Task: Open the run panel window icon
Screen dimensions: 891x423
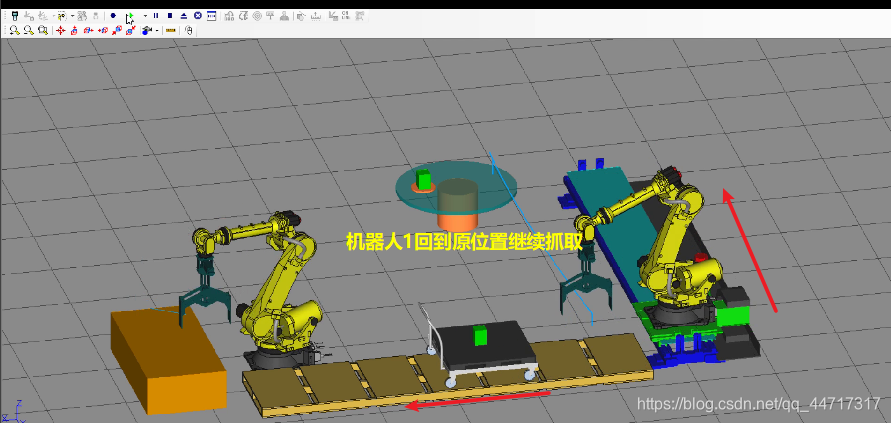Action: tap(211, 16)
